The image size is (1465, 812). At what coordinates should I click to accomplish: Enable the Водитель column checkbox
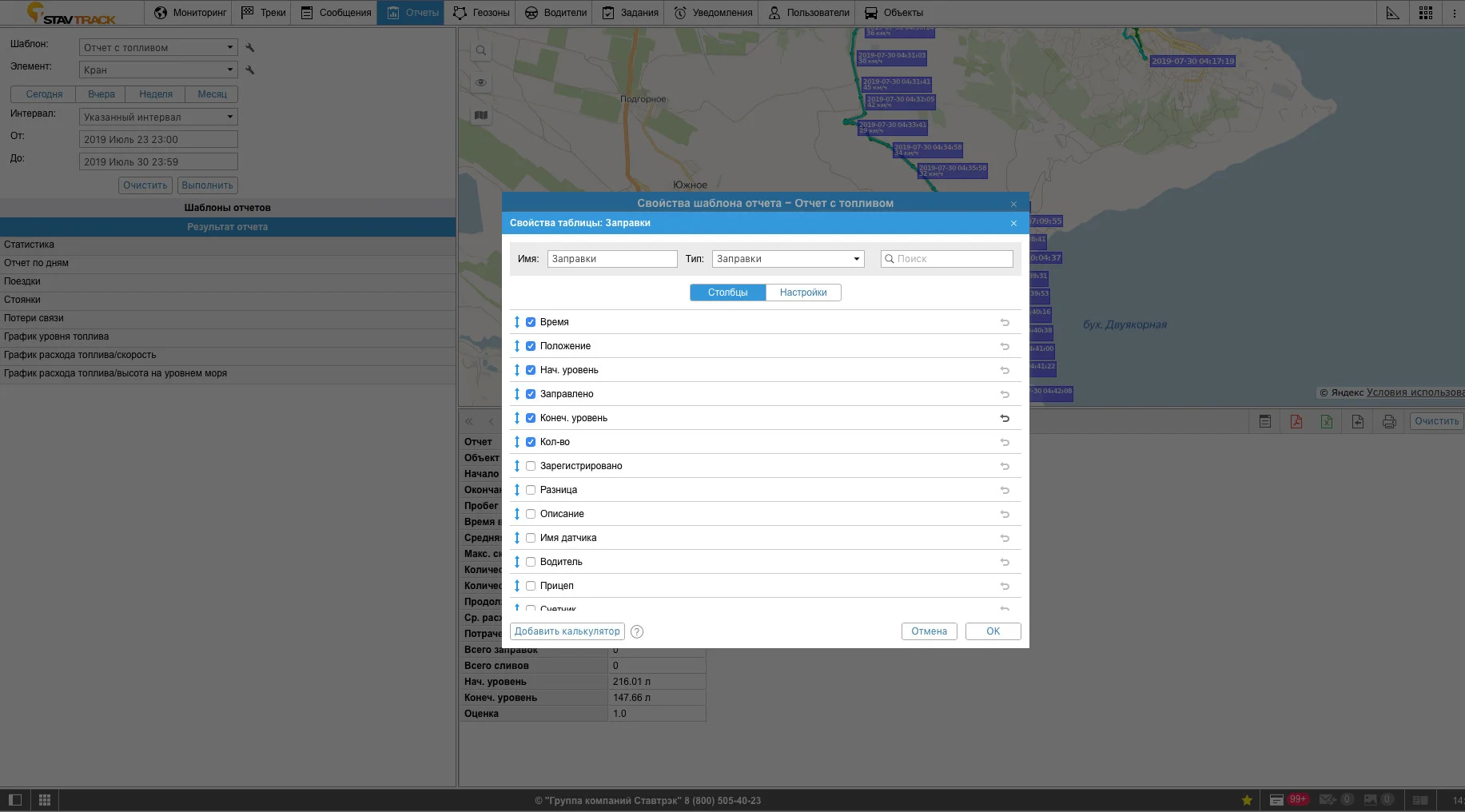coord(531,562)
